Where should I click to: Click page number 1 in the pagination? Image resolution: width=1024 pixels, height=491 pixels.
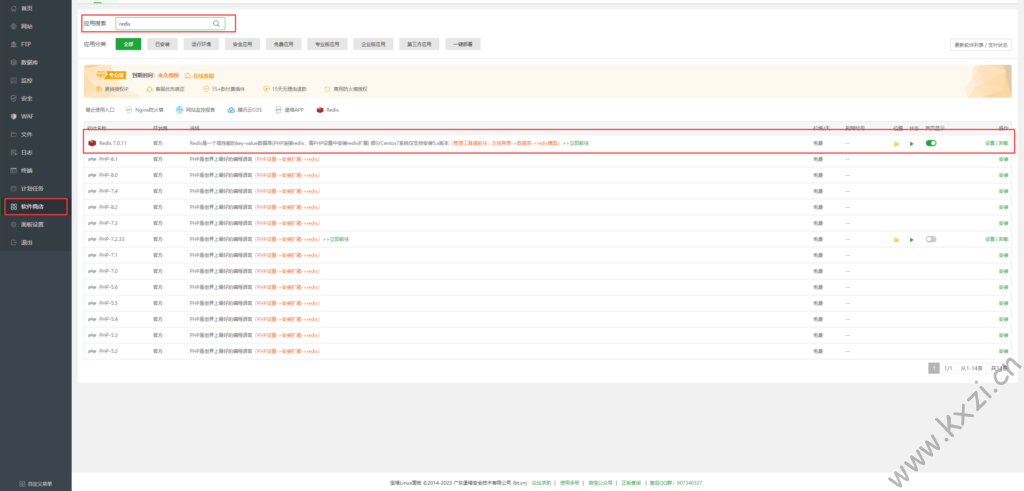(x=934, y=368)
